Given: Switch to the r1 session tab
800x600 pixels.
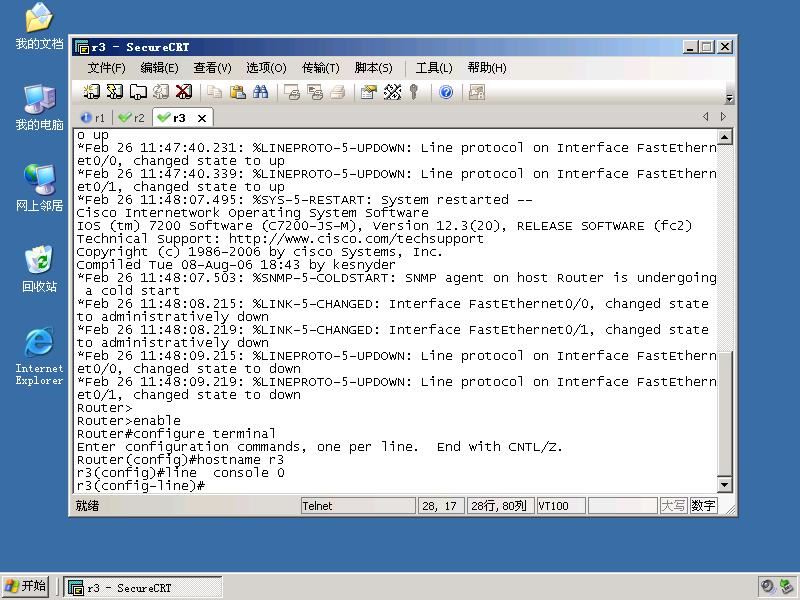Looking at the screenshot, I should [93, 118].
